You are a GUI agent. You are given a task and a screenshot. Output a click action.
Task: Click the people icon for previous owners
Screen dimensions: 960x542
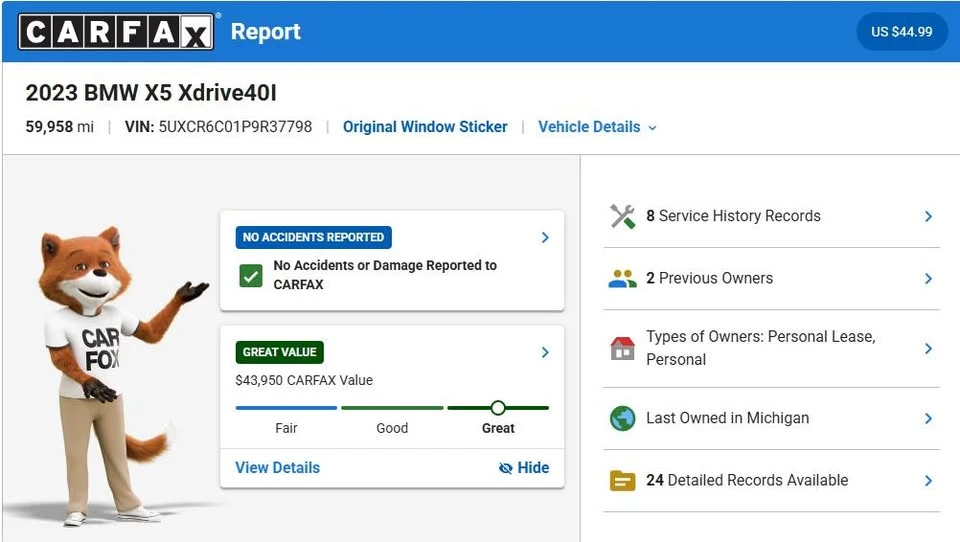623,279
